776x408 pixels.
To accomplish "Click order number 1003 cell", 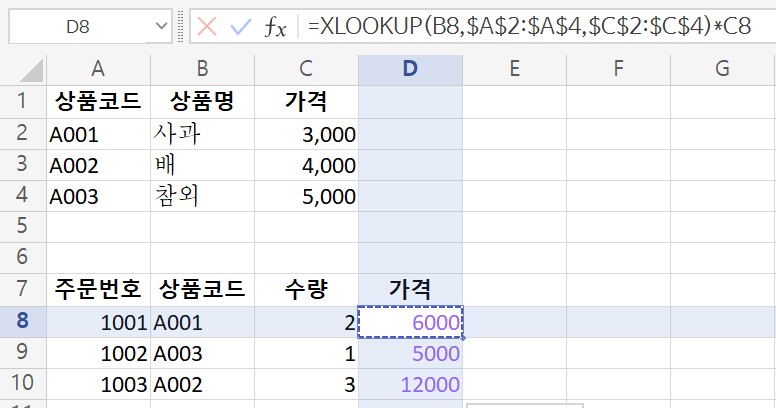I will (x=98, y=384).
